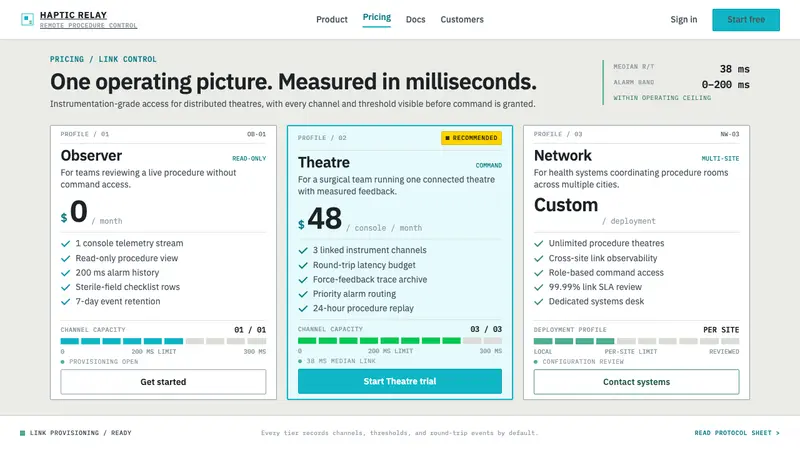The width and height of the screenshot is (800, 450).
Task: Open the Docs nav link
Action: pos(415,19)
